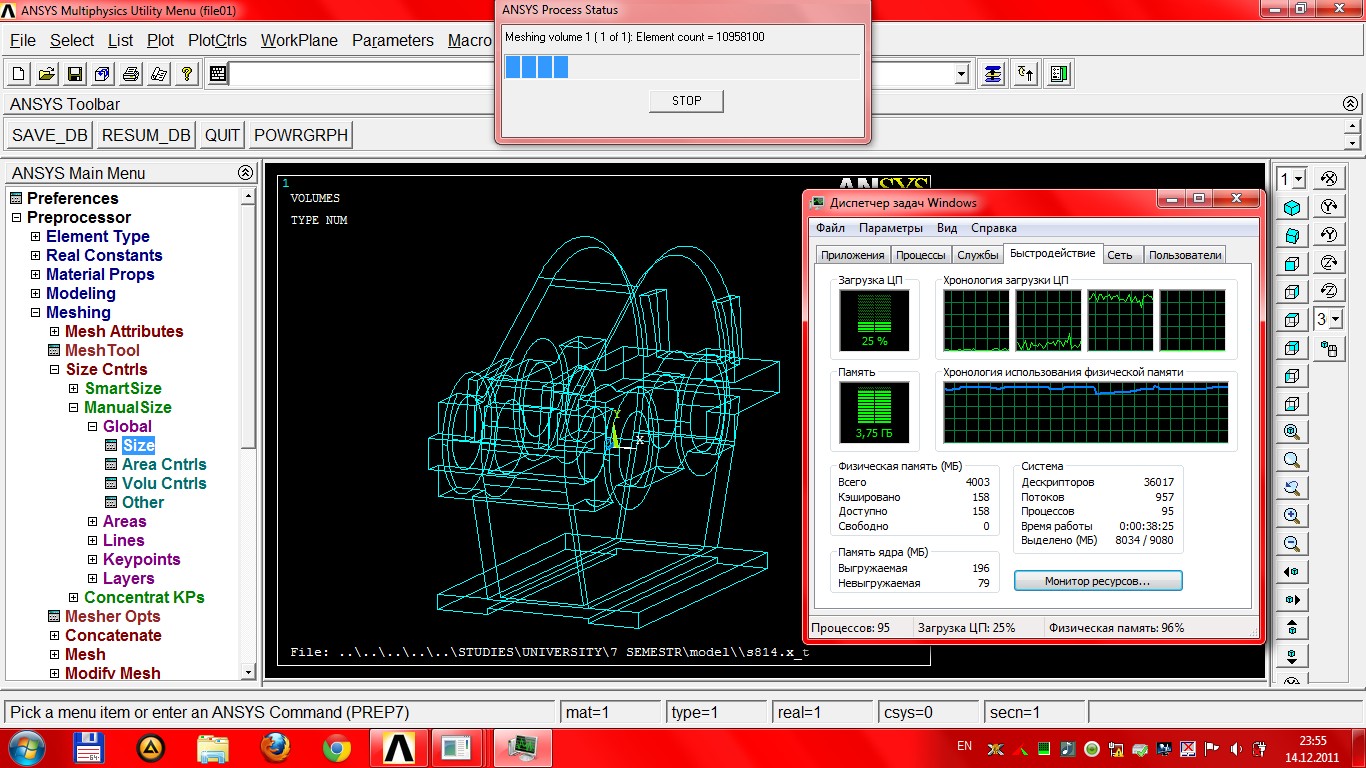Open Google Chrome from the taskbar

coord(337,748)
